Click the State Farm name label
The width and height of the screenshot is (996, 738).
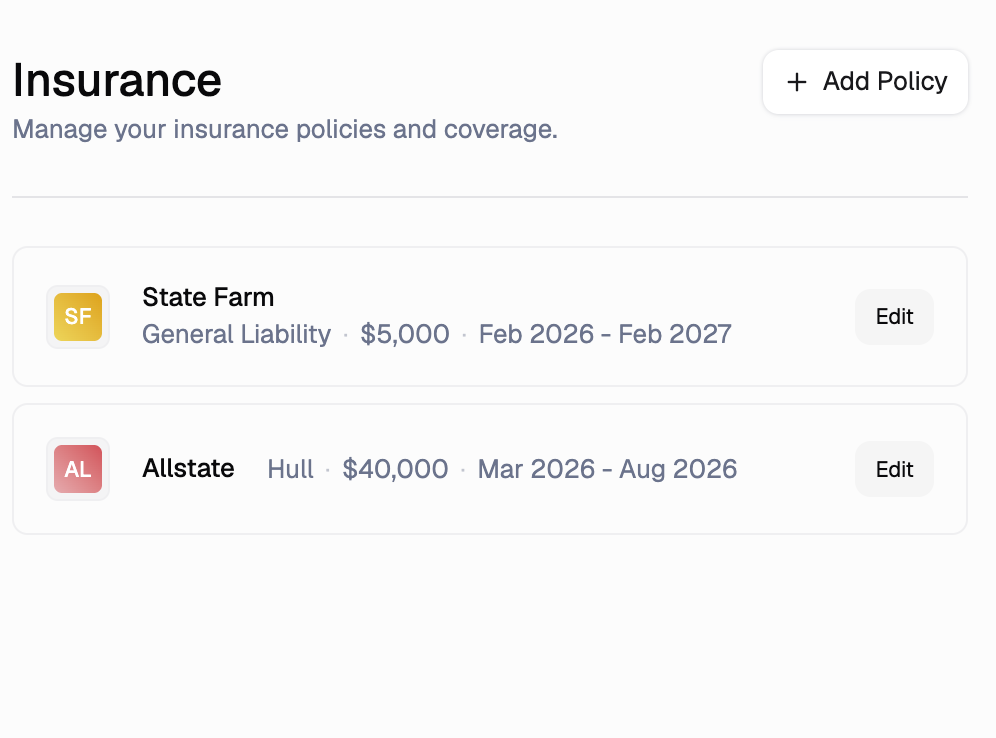(x=208, y=297)
